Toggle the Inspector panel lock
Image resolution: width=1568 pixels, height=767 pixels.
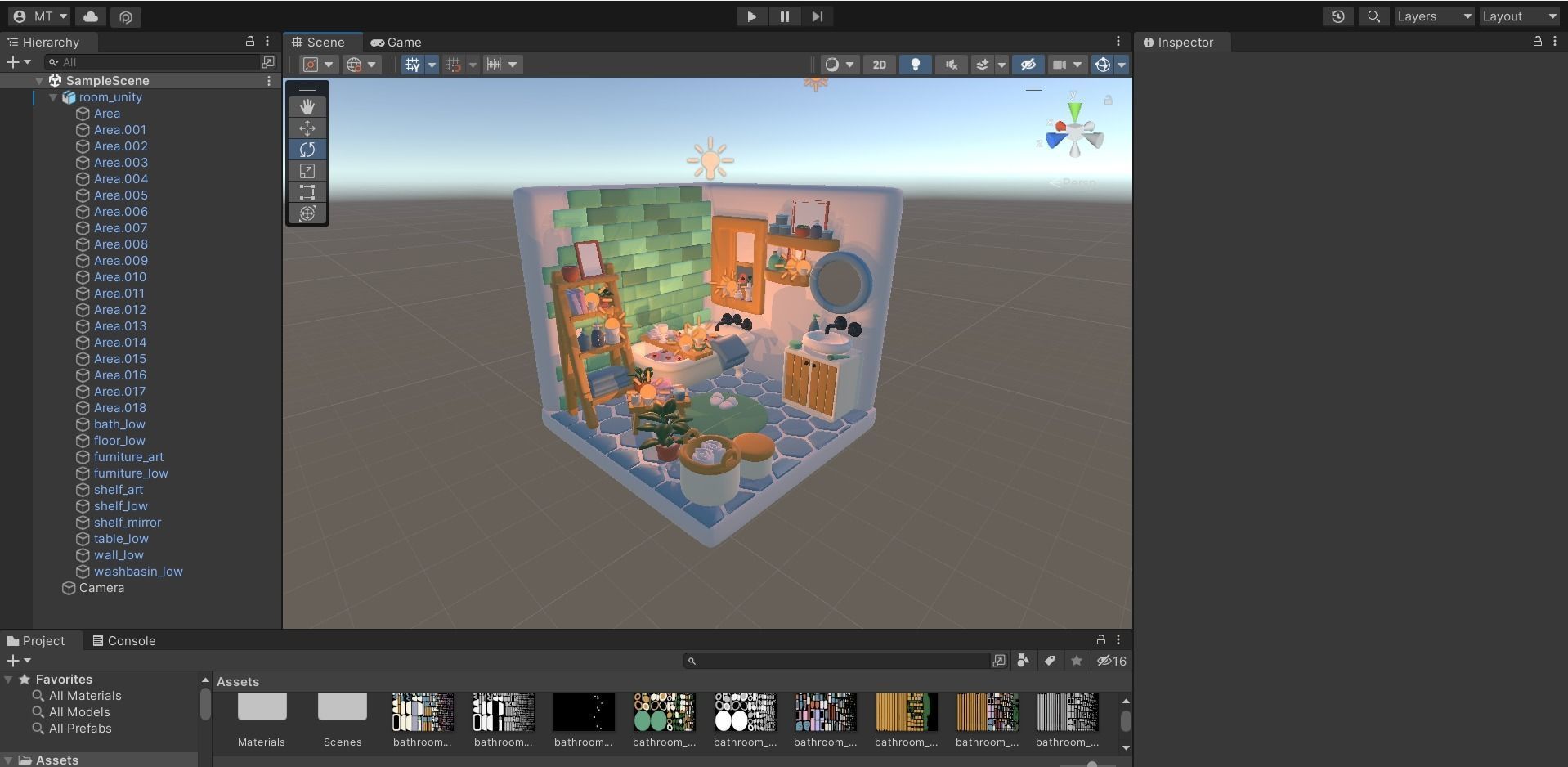tap(1538, 41)
